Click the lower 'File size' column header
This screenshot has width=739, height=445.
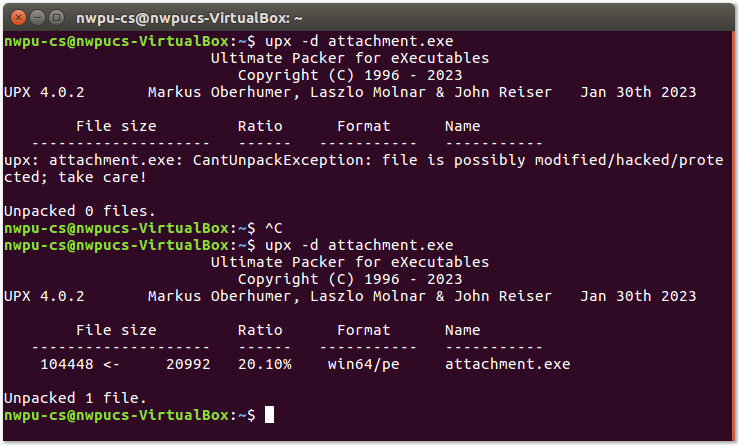pyautogui.click(x=116, y=330)
